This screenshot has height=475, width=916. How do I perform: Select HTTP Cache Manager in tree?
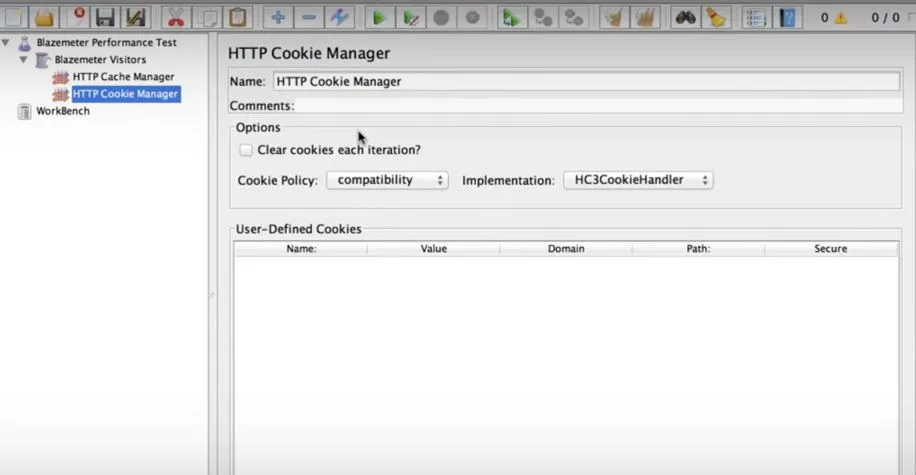click(123, 77)
